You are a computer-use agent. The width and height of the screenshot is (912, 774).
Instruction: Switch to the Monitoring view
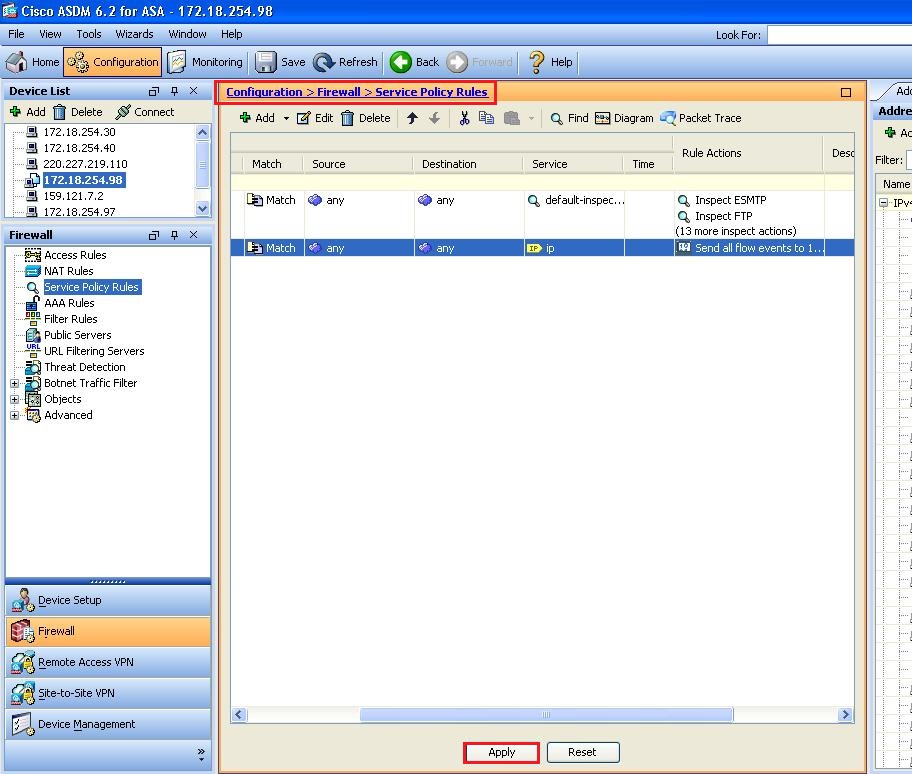(x=205, y=61)
